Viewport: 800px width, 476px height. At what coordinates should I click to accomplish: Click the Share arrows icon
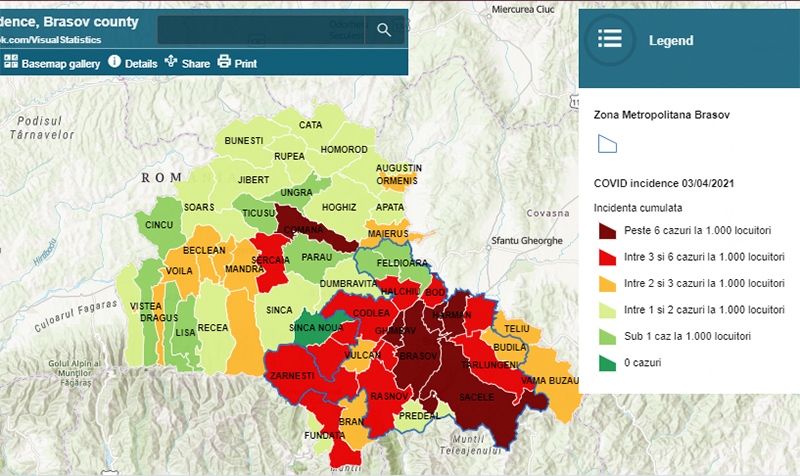(171, 62)
